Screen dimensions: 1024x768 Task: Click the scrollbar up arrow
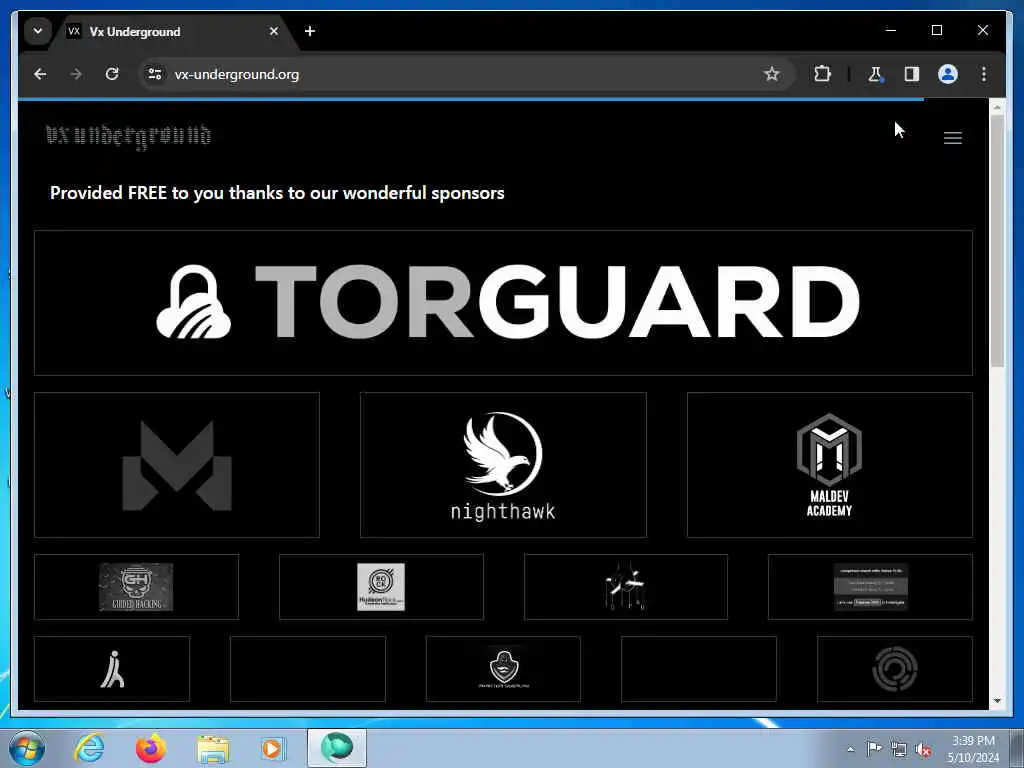pyautogui.click(x=997, y=106)
